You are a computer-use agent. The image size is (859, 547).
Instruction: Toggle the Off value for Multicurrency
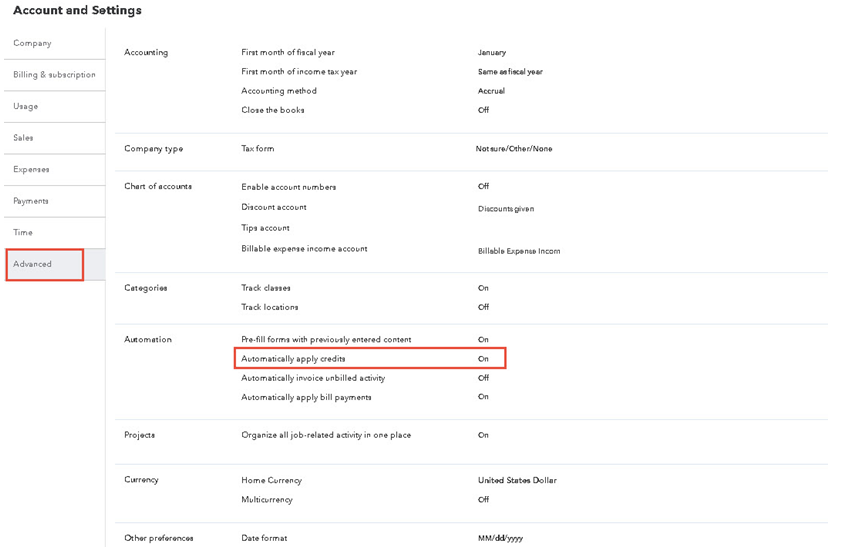(x=483, y=499)
